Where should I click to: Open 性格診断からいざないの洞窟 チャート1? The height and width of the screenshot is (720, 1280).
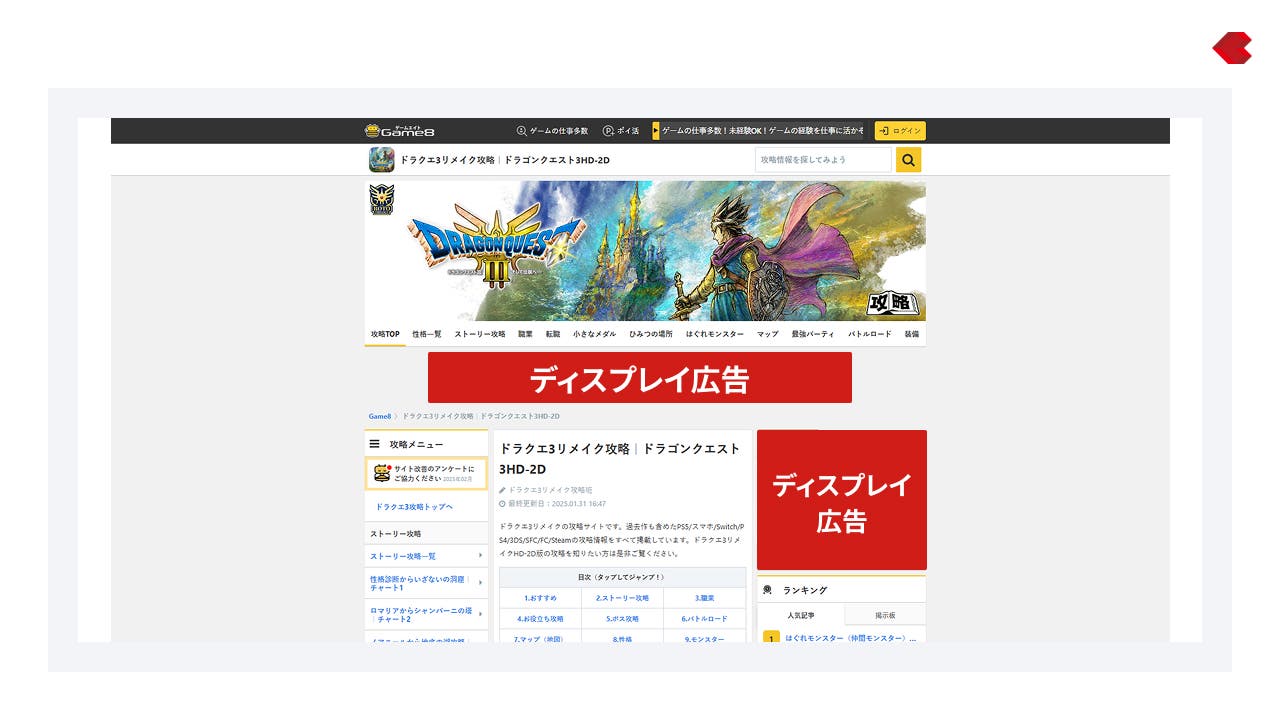427,583
